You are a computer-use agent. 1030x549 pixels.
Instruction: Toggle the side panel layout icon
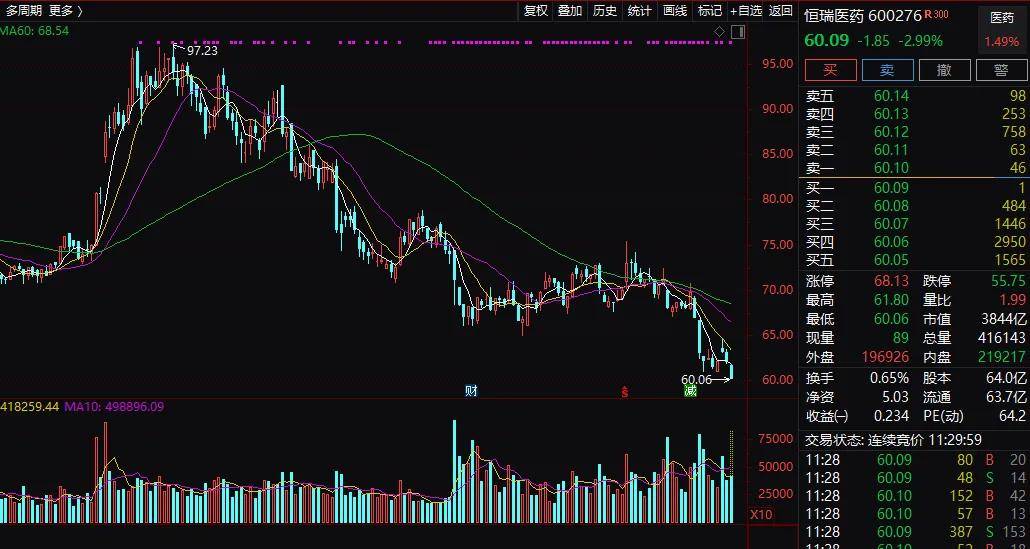coord(736,33)
